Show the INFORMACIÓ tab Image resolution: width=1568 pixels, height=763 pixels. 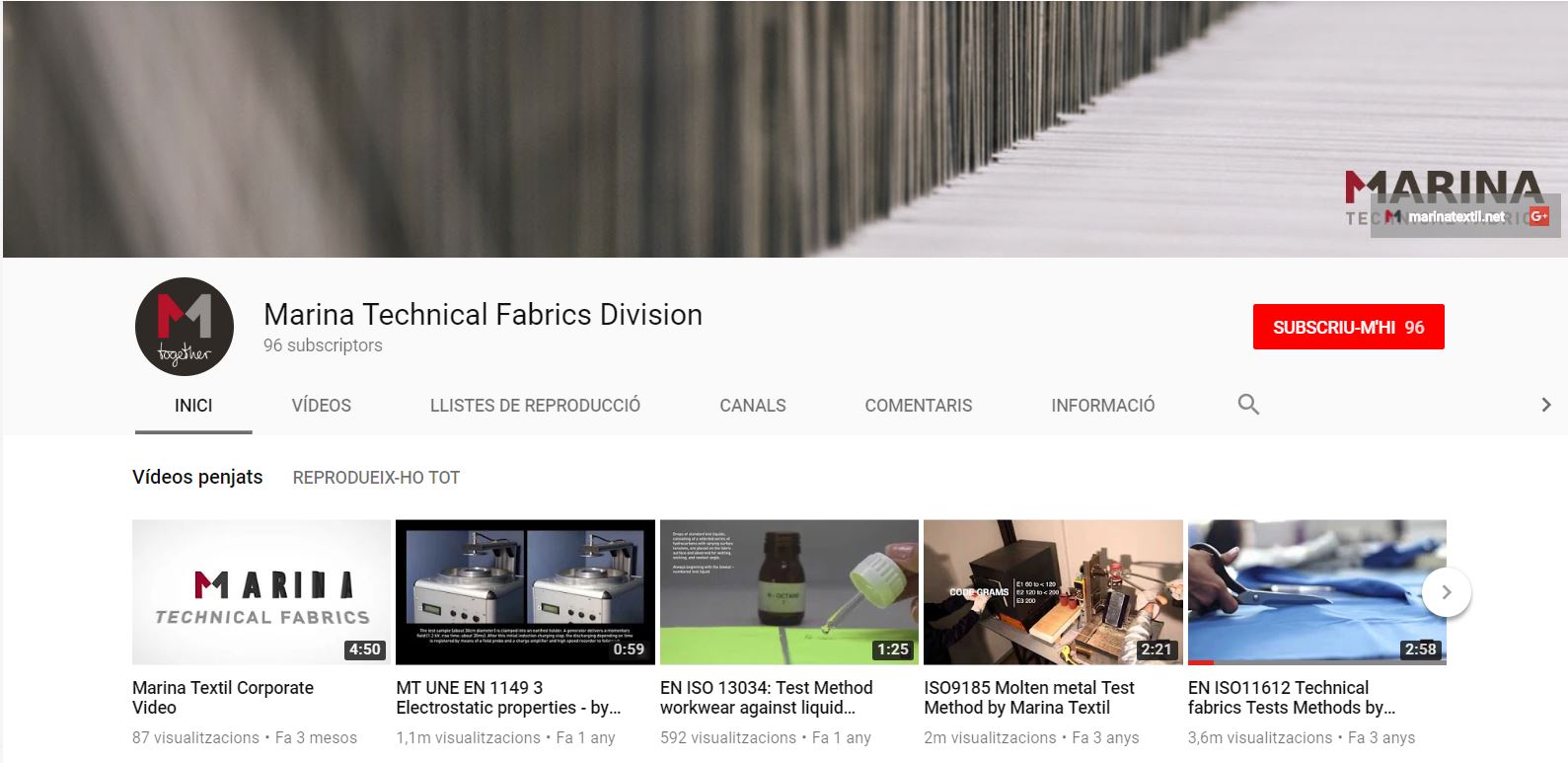point(1103,406)
